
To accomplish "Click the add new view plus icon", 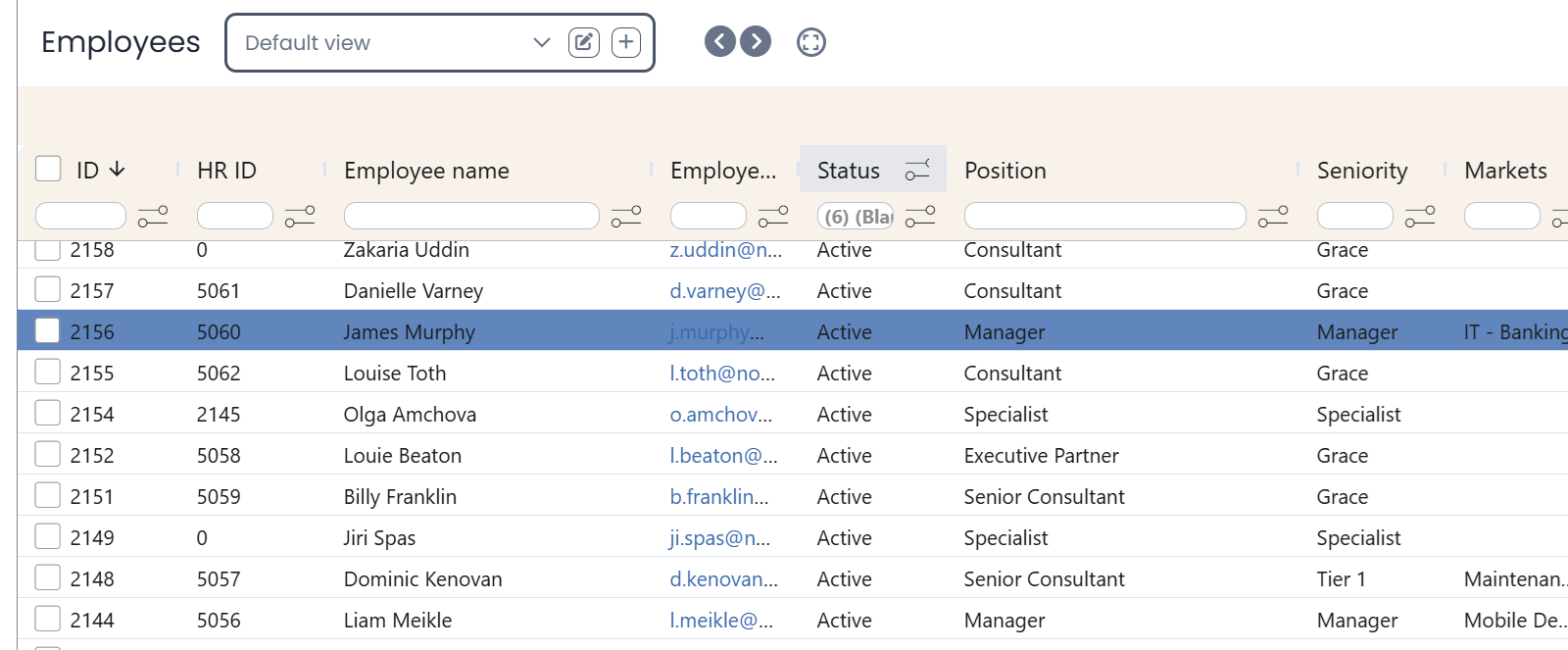I will [x=626, y=42].
